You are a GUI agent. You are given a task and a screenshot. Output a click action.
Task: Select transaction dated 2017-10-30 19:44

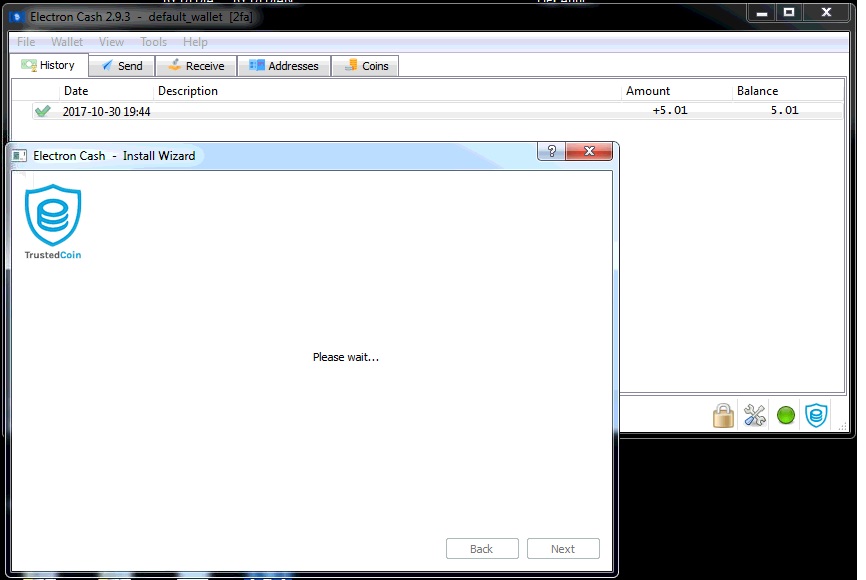(x=437, y=111)
